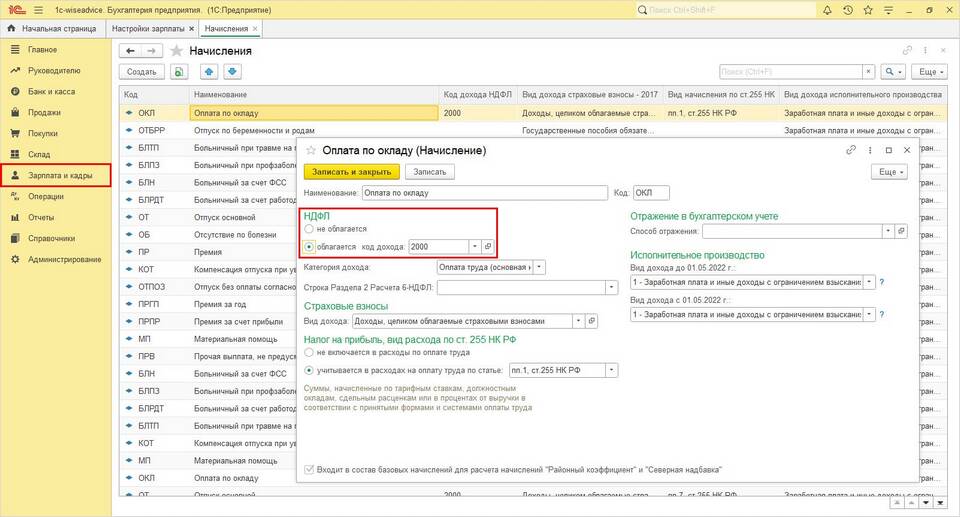Add Начисления list to favorites star

(x=176, y=51)
